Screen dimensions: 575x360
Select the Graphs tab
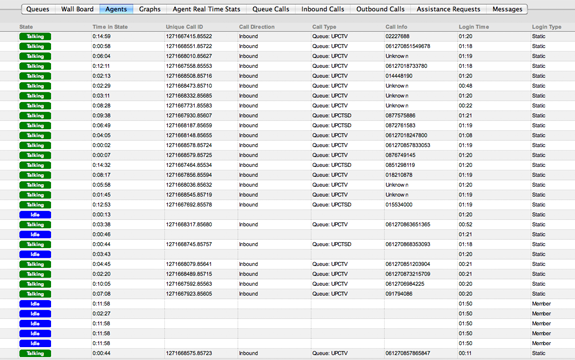tap(150, 9)
